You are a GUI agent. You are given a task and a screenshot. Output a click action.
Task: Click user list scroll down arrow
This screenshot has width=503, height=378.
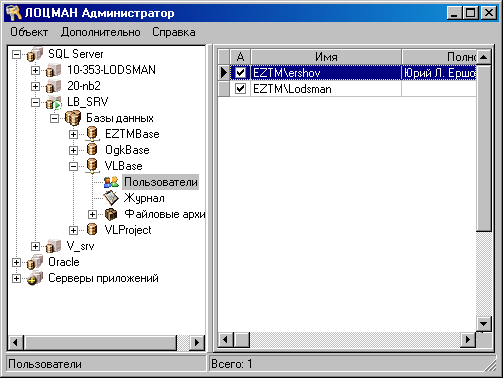tap(484, 323)
